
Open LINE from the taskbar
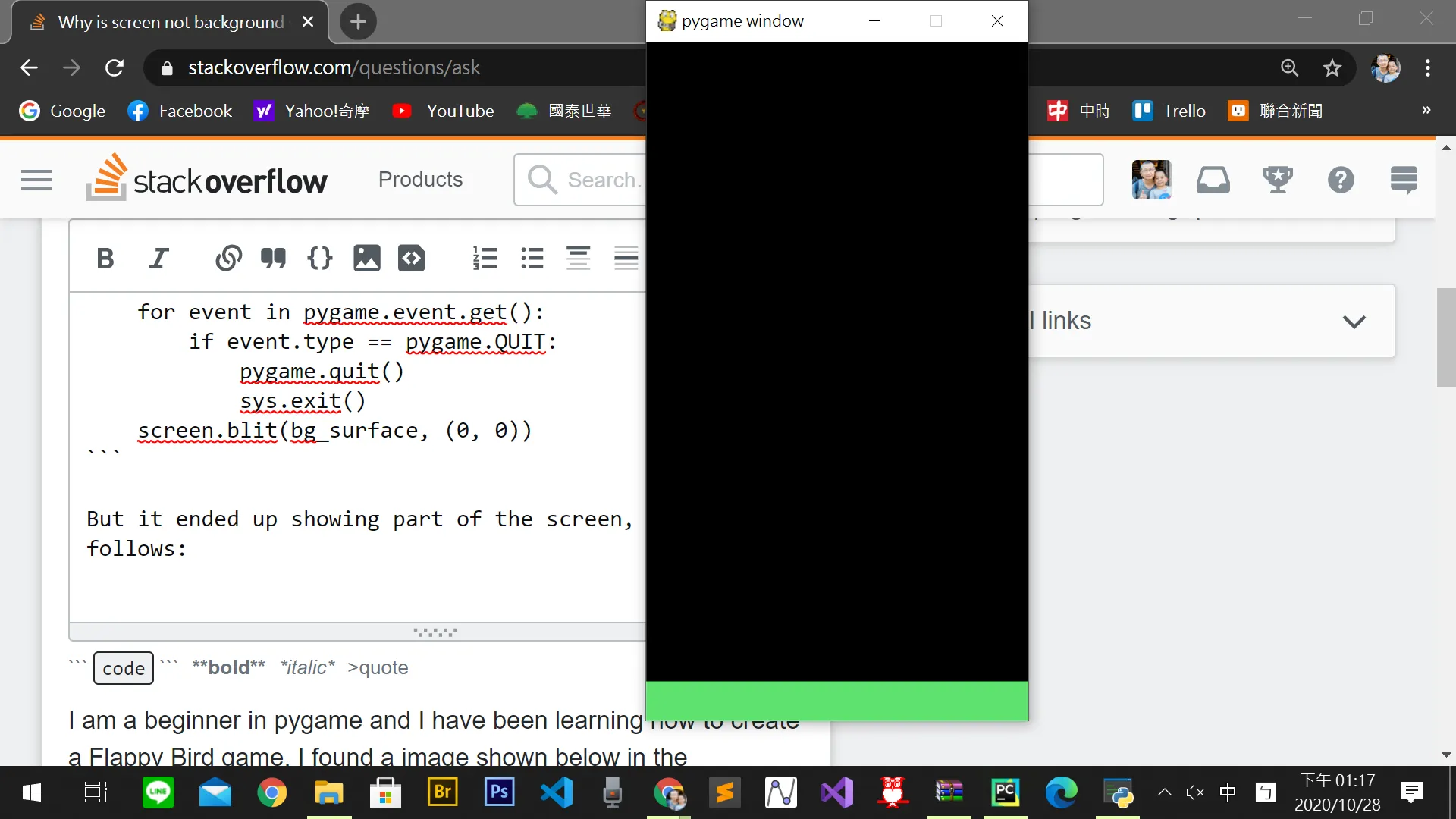tap(158, 793)
